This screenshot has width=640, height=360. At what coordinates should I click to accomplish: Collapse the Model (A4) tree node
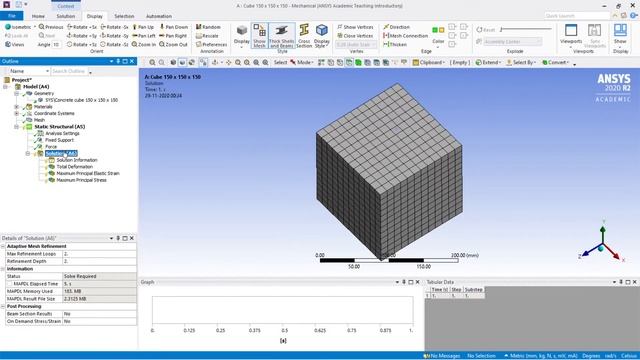[5, 87]
